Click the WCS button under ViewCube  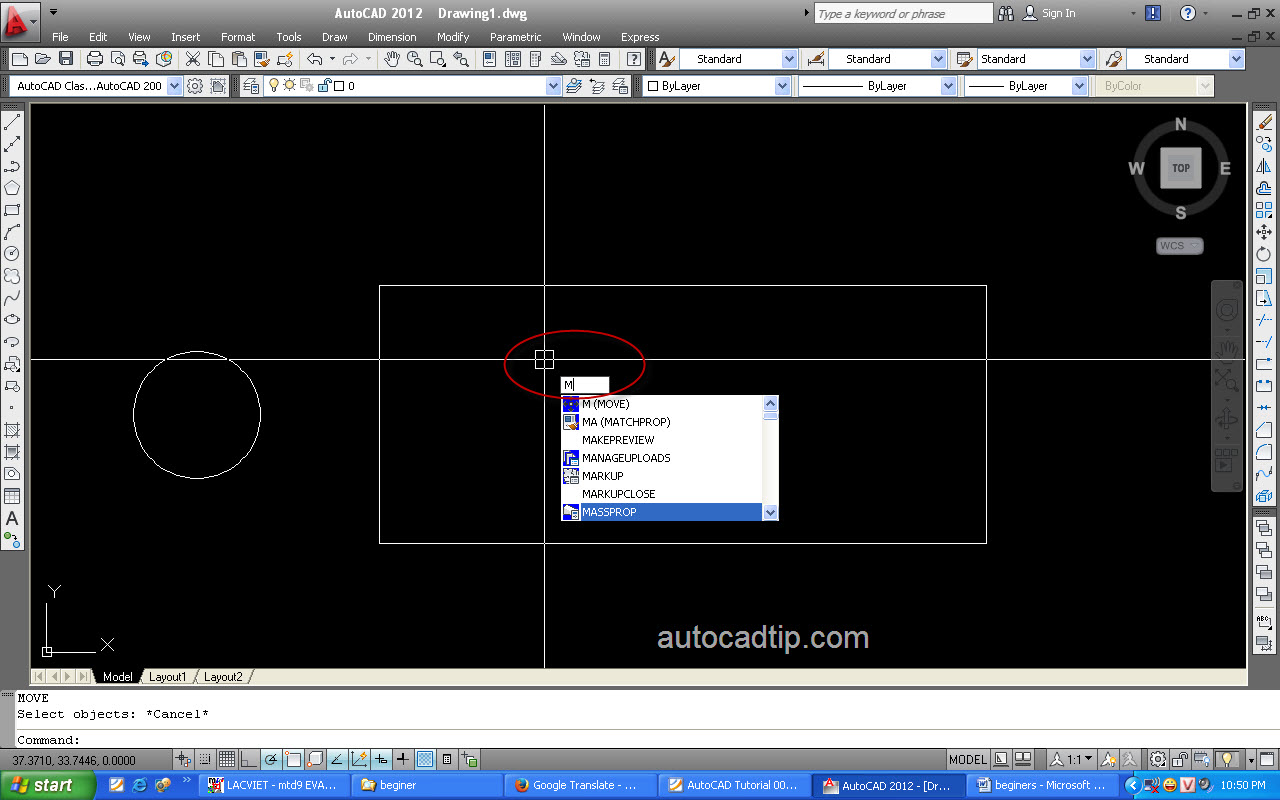1180,246
